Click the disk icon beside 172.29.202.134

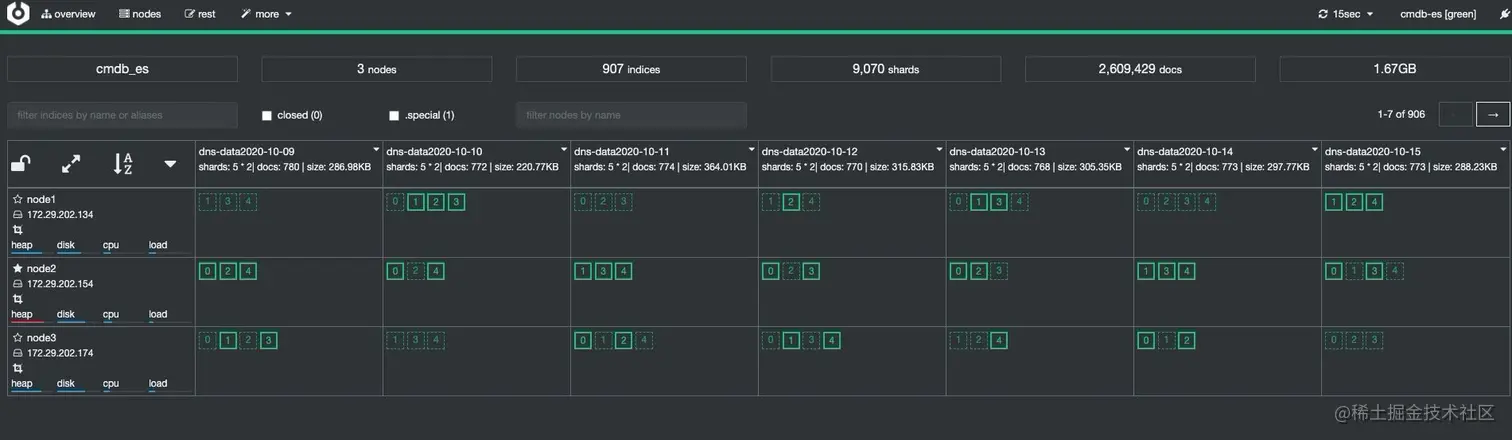pyautogui.click(x=18, y=215)
